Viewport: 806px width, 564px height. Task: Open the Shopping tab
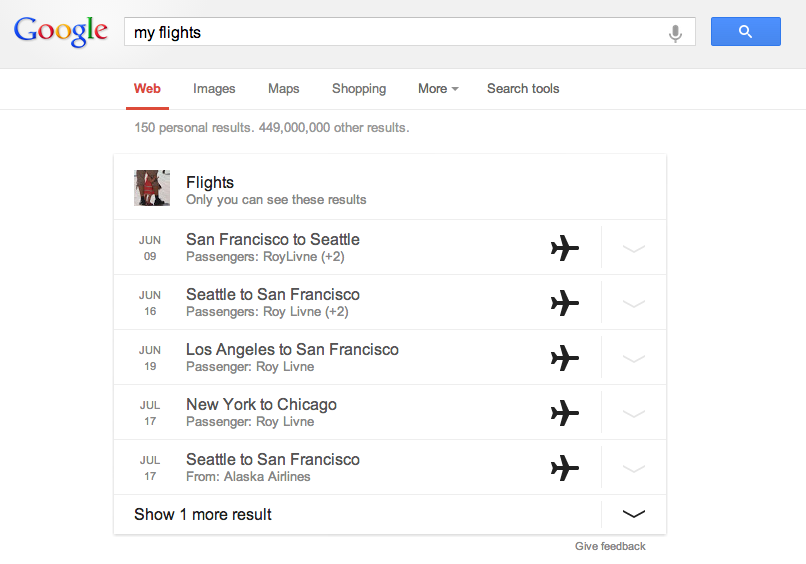[x=358, y=89]
